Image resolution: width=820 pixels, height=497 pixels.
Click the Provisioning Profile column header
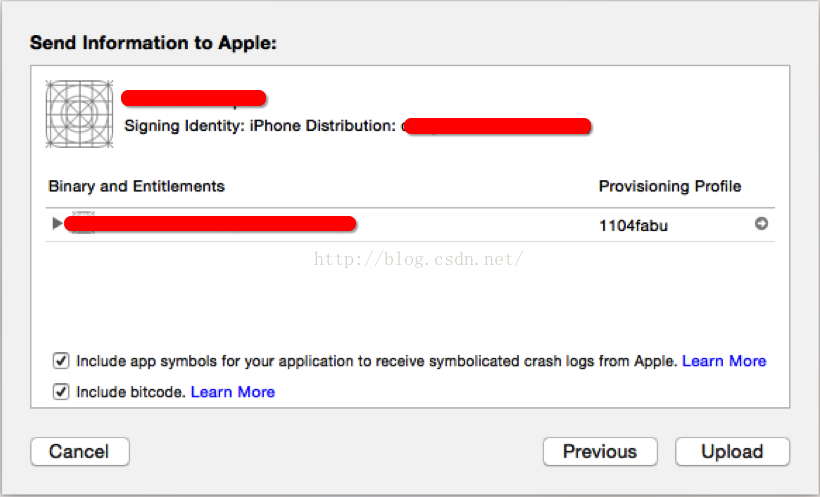(x=670, y=186)
